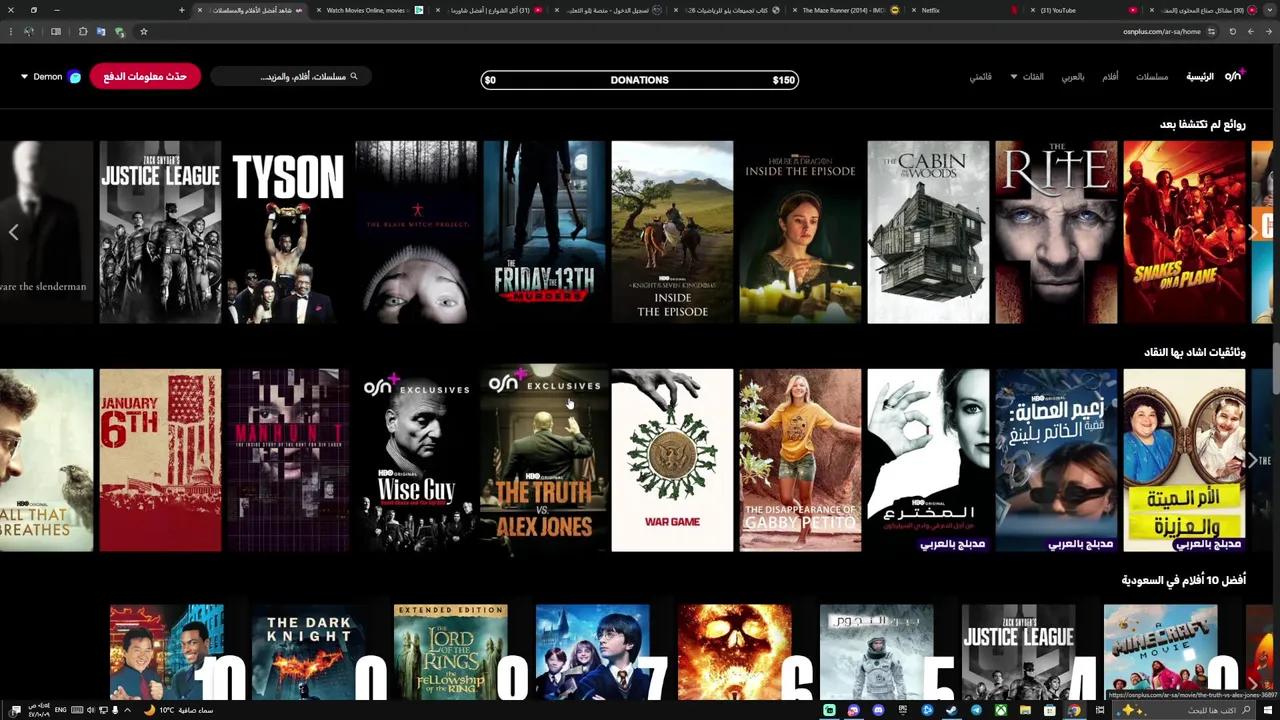Open The Blair Witch Project poster
The width and height of the screenshot is (1280, 720).
click(x=416, y=232)
